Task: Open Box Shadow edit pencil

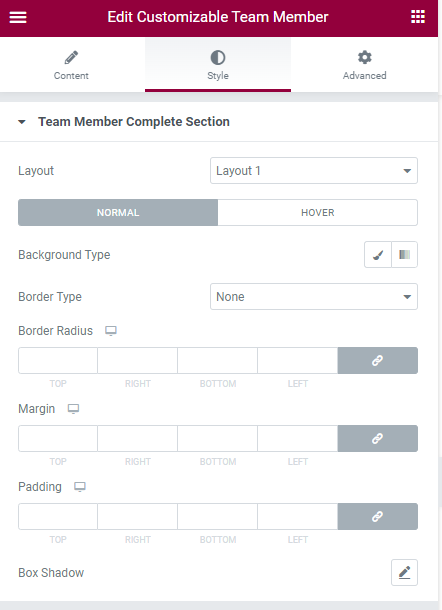Action: [404, 572]
